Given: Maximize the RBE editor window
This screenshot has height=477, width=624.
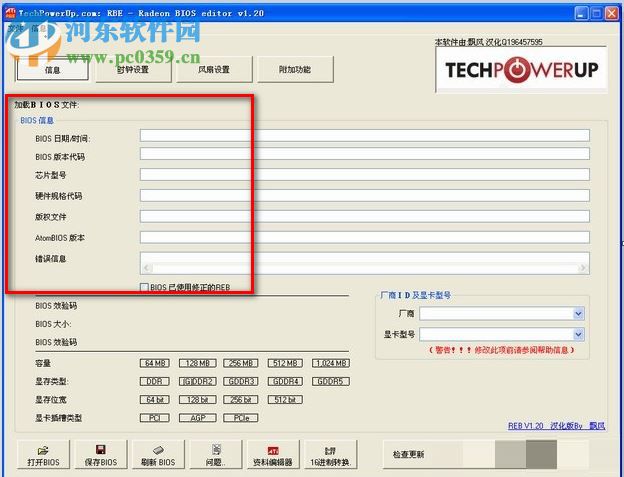Looking at the screenshot, I should [597, 13].
